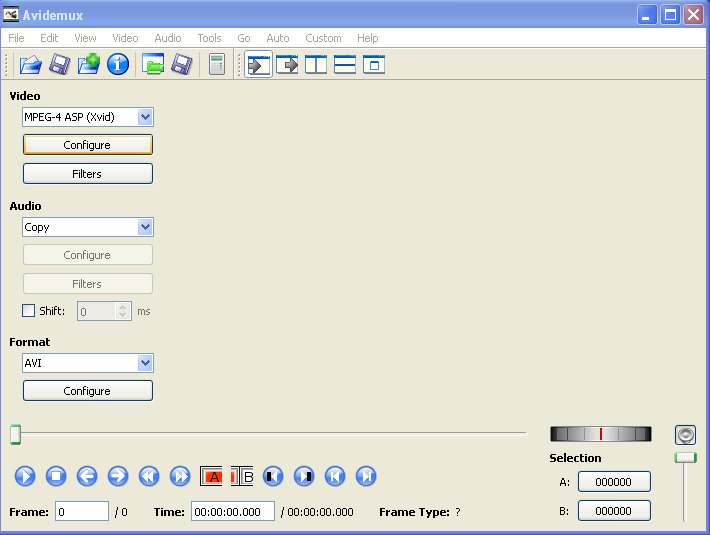Open the Tools menu

click(209, 38)
